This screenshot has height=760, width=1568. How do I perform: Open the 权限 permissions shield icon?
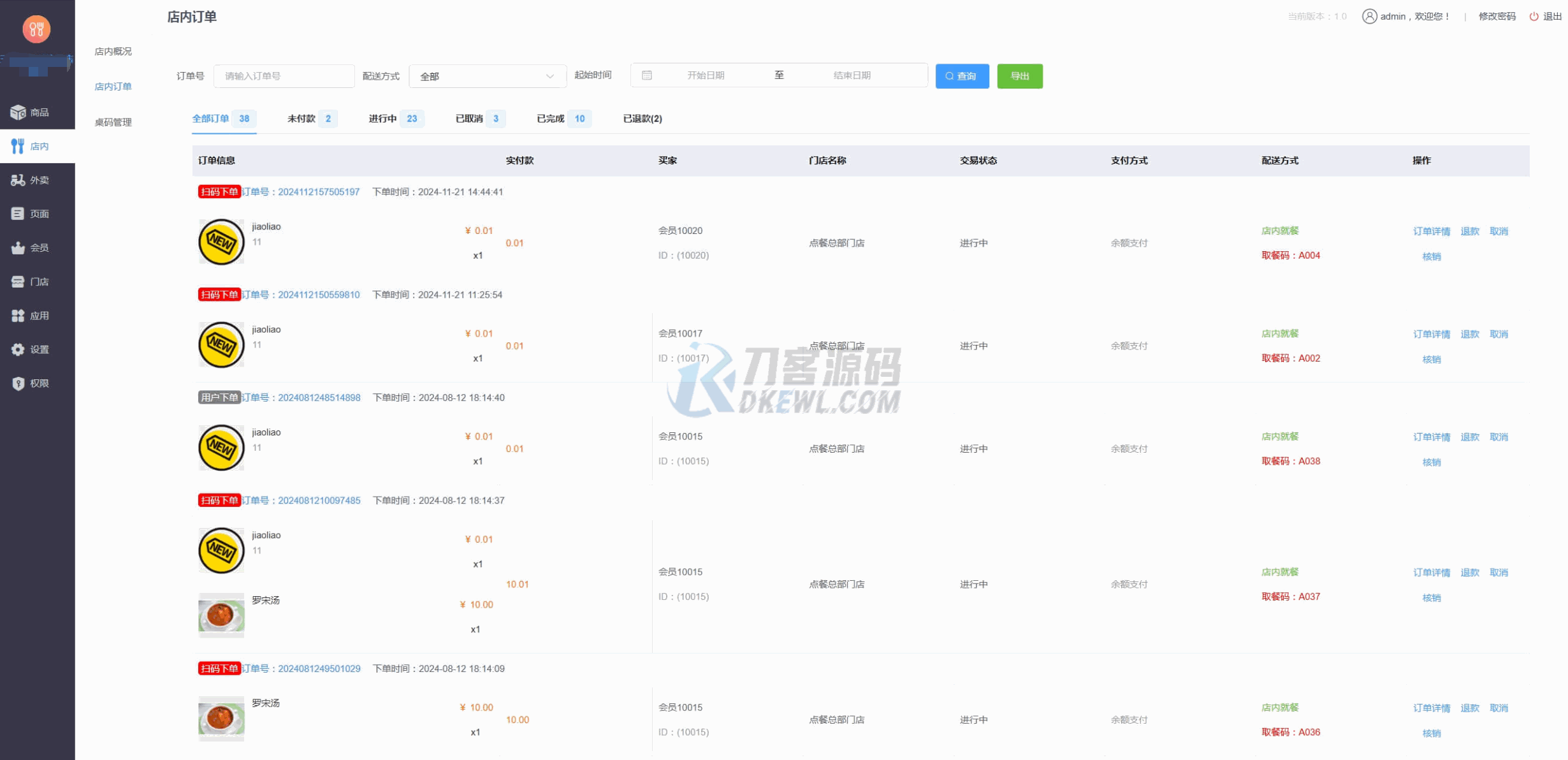pyautogui.click(x=18, y=383)
